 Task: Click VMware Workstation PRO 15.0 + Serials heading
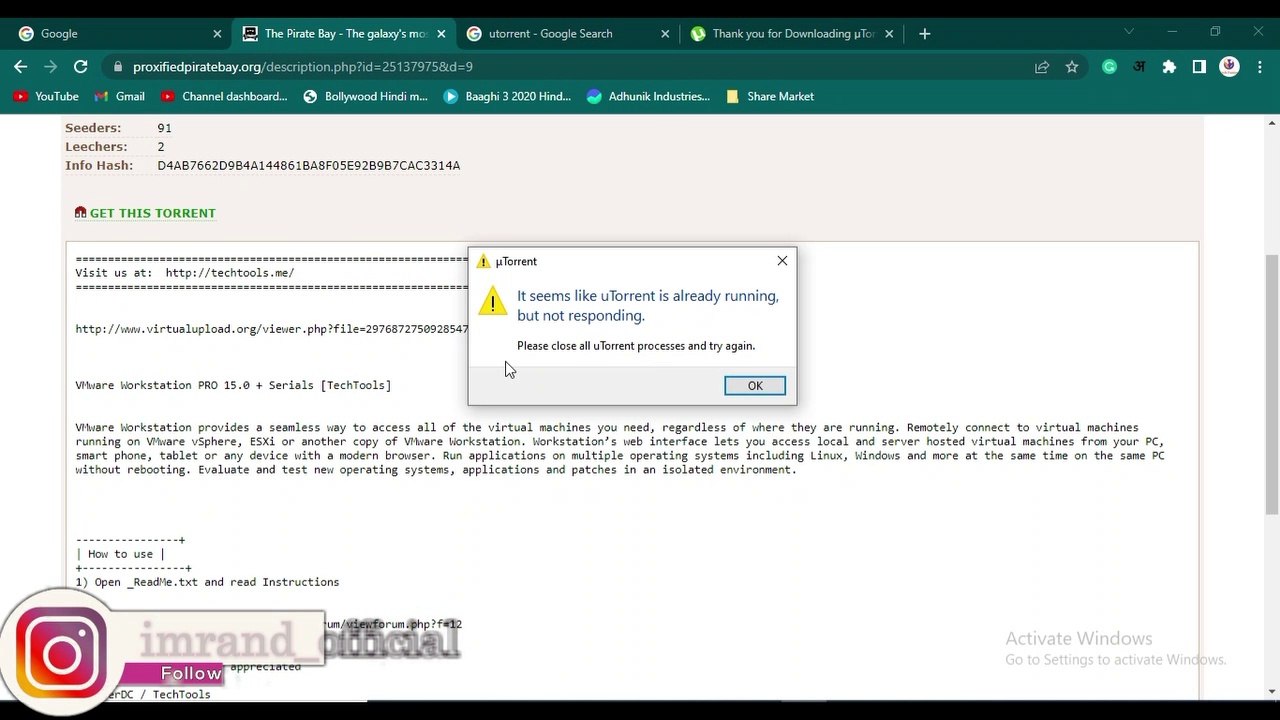click(233, 385)
